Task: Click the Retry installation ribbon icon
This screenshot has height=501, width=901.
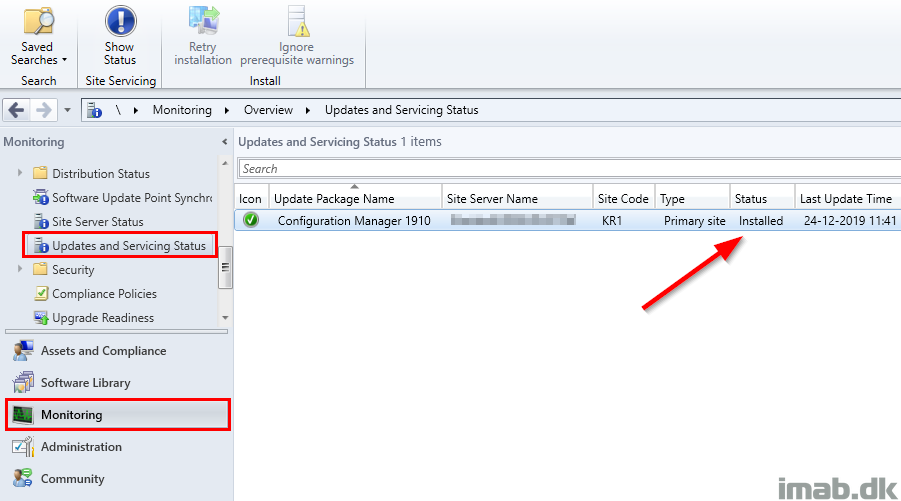Action: [x=203, y=20]
